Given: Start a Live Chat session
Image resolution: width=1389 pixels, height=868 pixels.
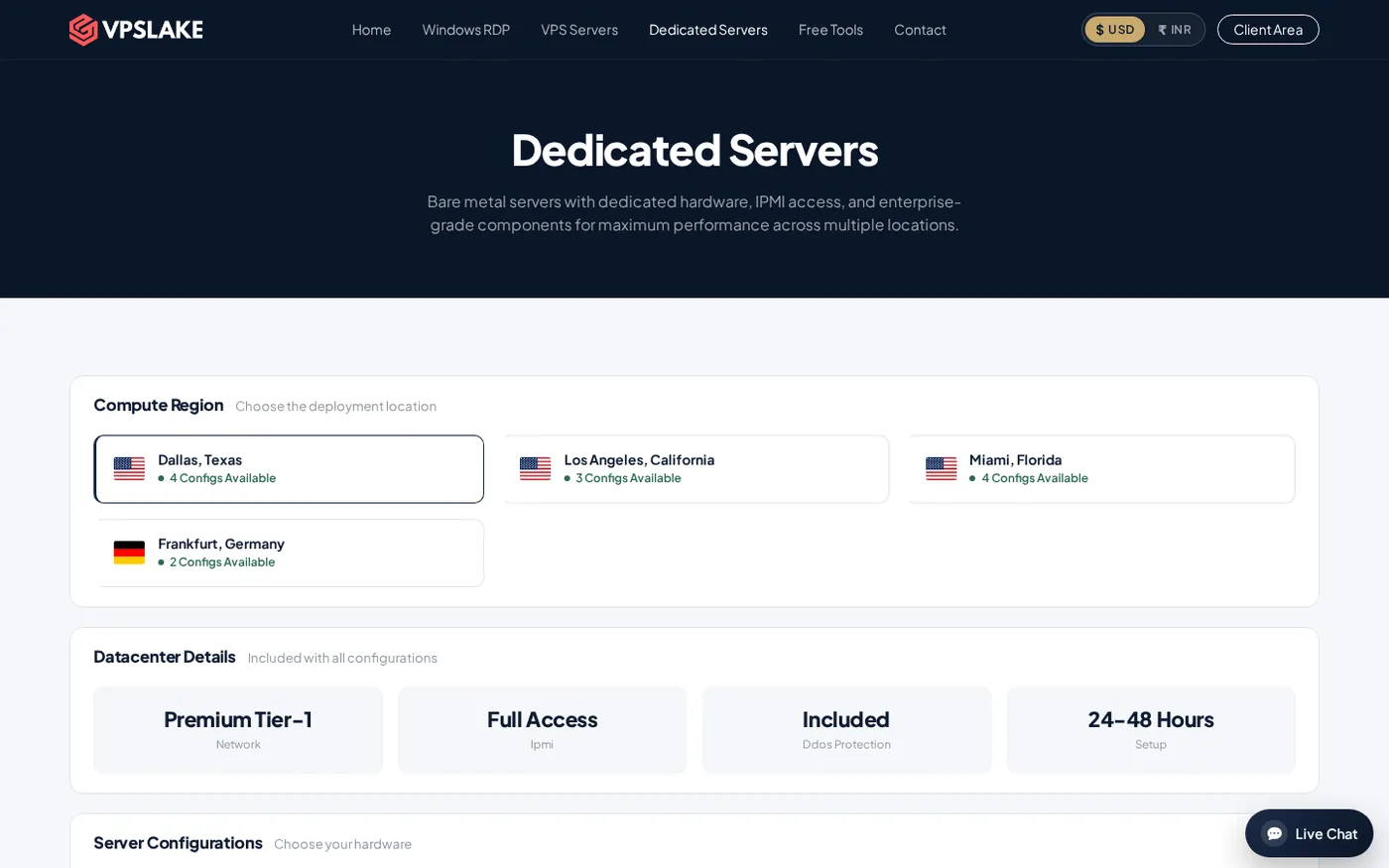Looking at the screenshot, I should [1309, 833].
